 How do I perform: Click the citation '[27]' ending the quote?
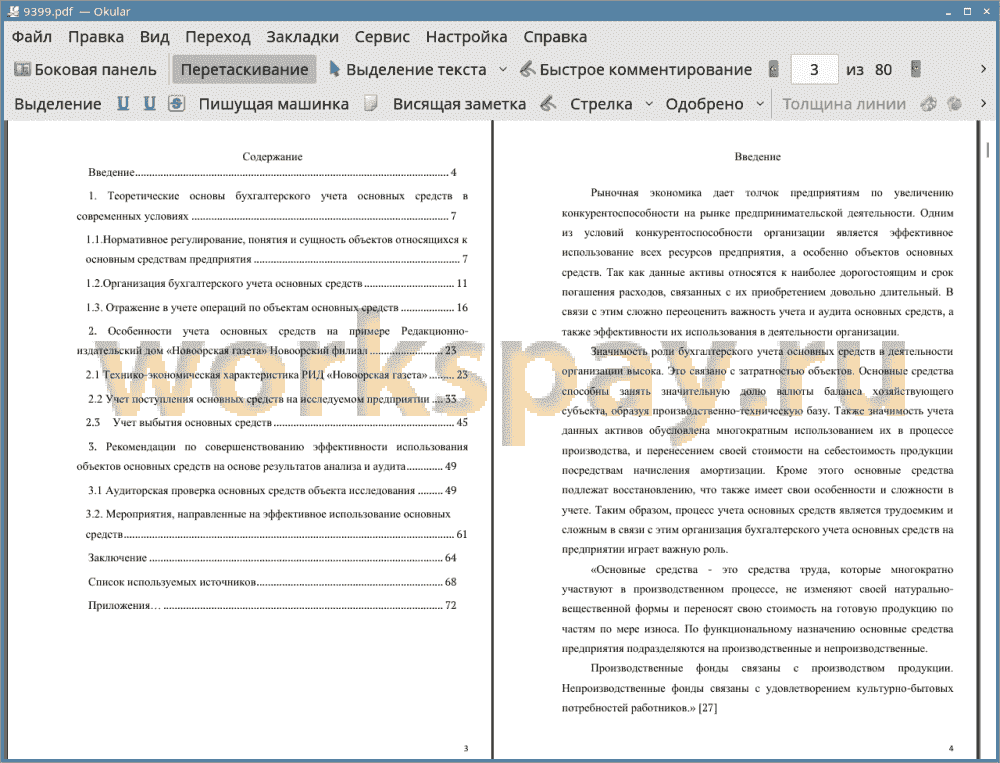(x=707, y=707)
